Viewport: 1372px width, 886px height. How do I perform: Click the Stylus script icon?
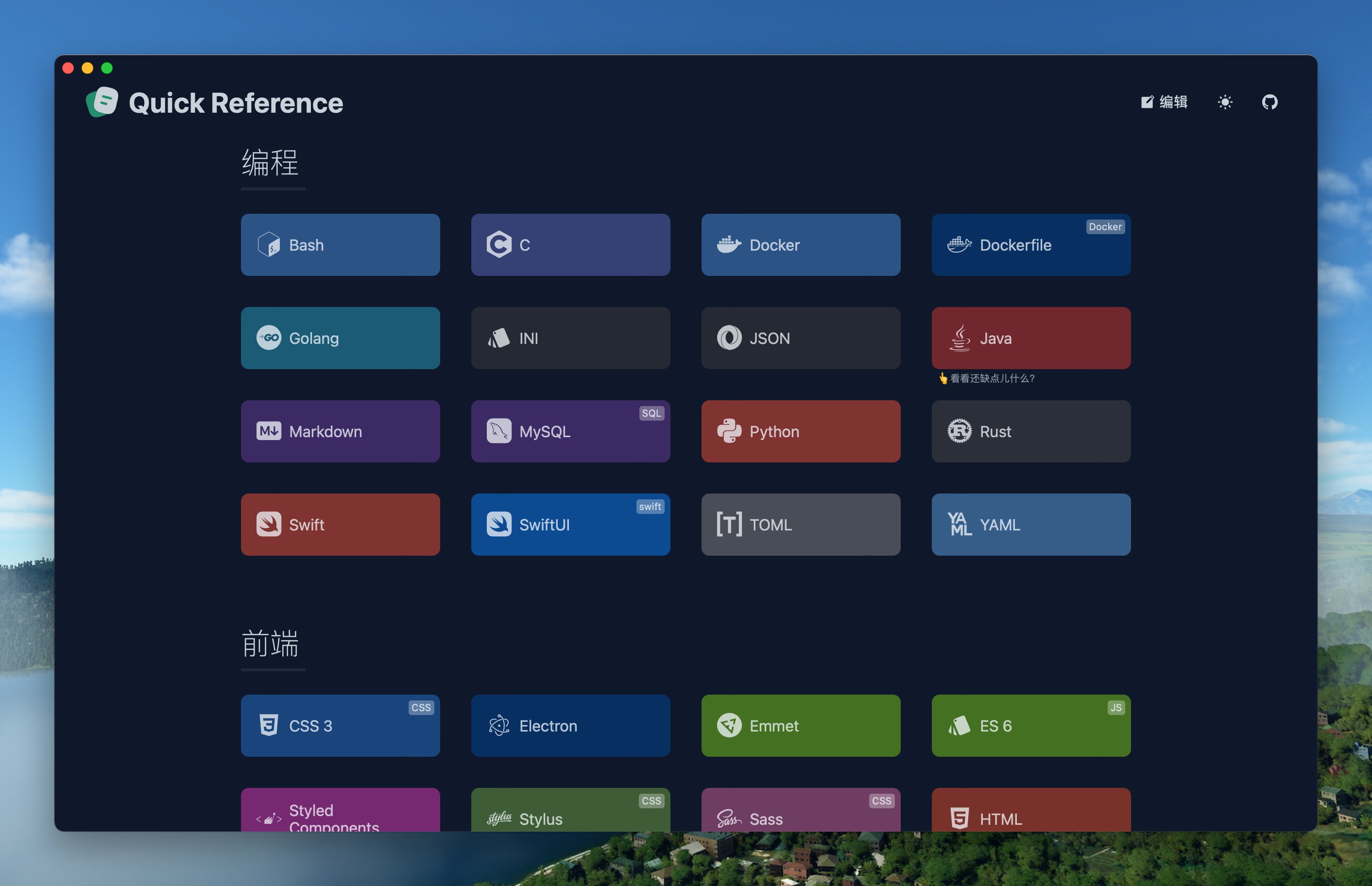pos(499,818)
